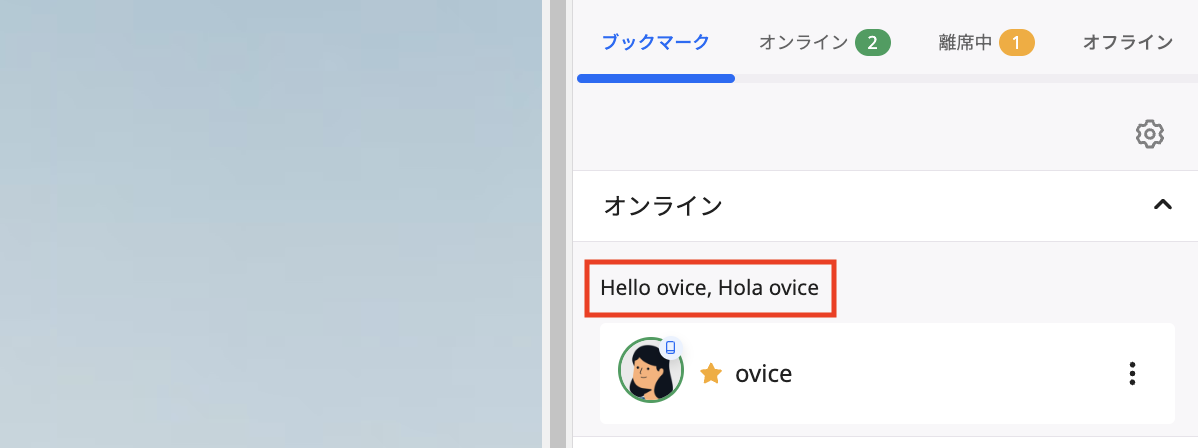Image resolution: width=1198 pixels, height=448 pixels.
Task: Click the オンライン section header title
Action: tap(663, 206)
